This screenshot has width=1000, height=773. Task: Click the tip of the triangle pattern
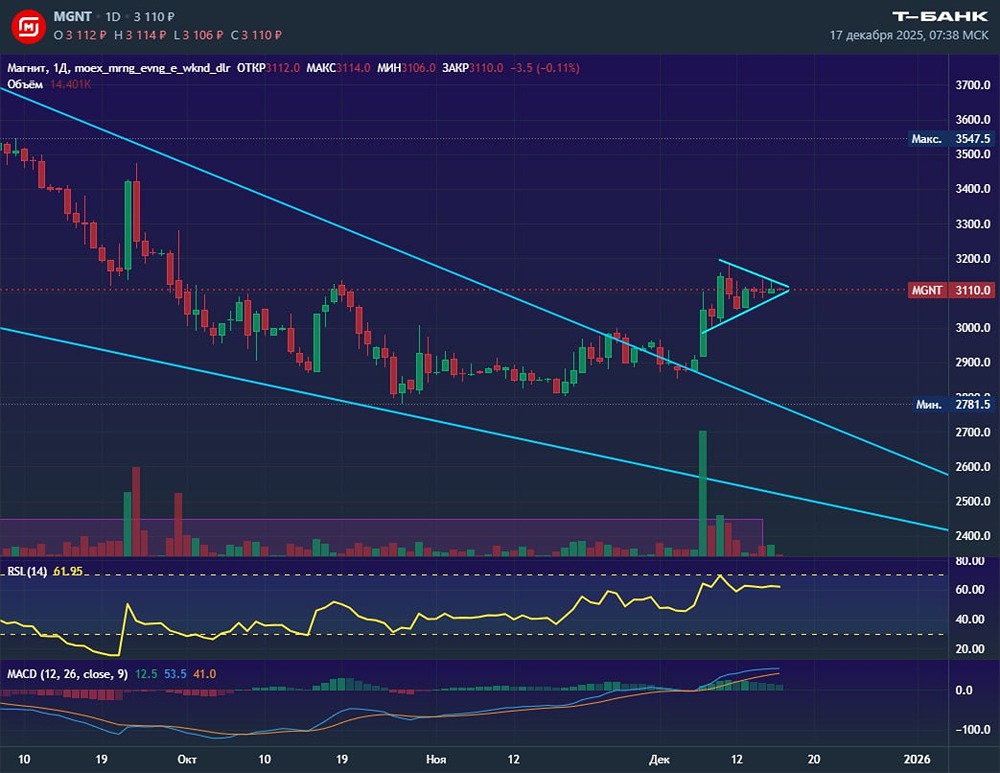[789, 288]
